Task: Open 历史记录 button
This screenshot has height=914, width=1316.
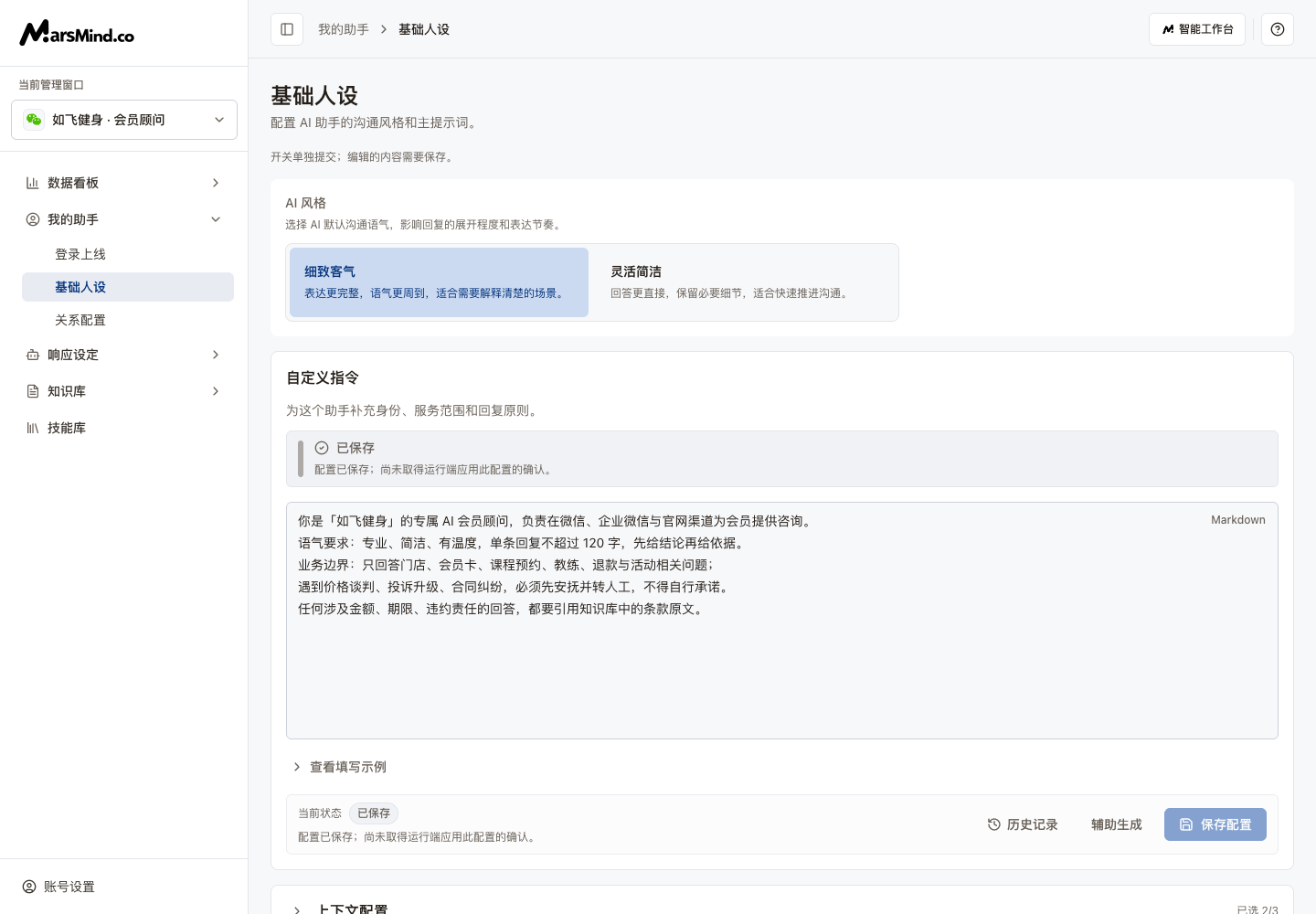Action: tap(1023, 824)
